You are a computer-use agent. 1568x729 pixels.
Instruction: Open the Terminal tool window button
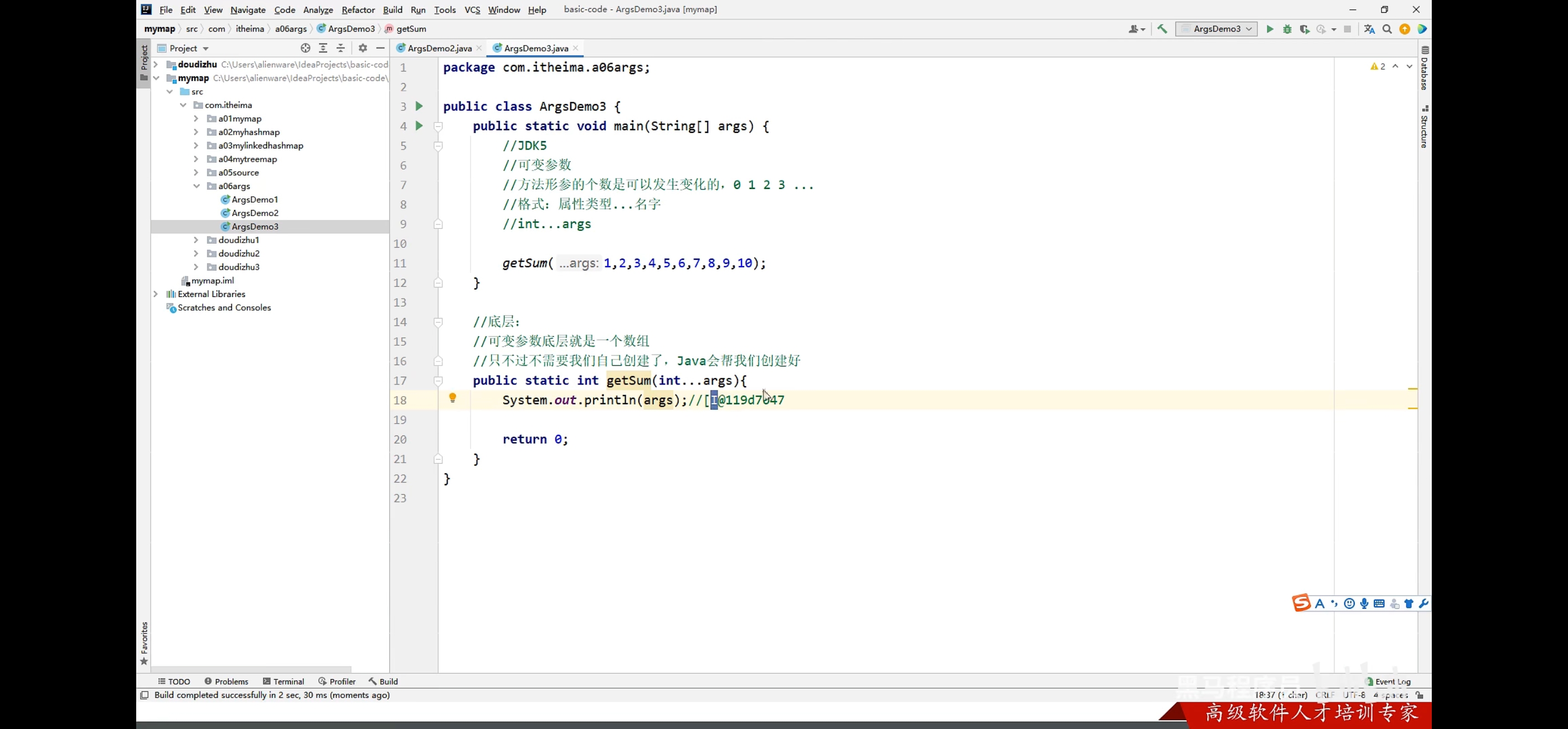283,681
